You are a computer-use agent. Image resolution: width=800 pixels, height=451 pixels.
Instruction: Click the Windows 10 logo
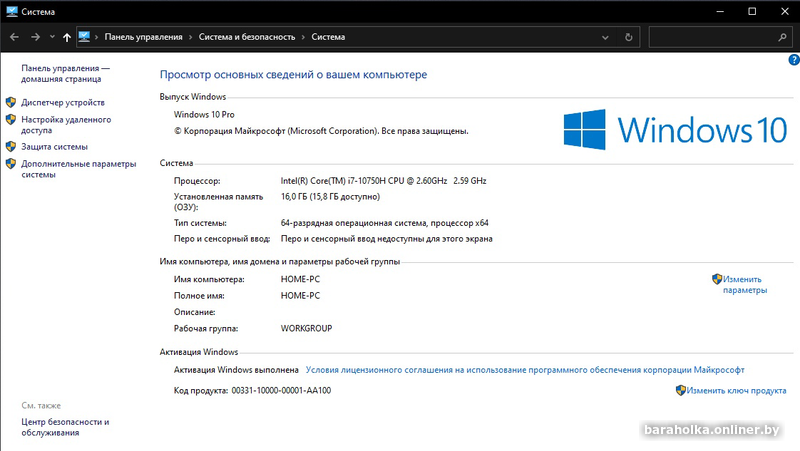(x=675, y=130)
